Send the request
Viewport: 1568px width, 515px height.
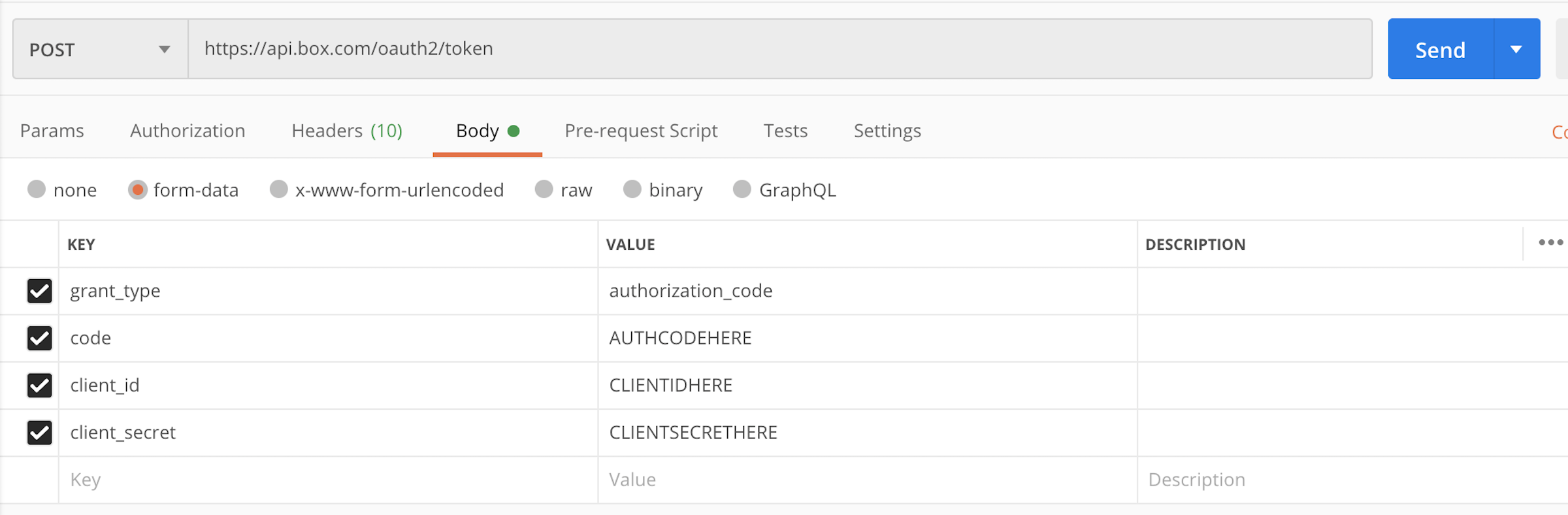pyautogui.click(x=1441, y=50)
